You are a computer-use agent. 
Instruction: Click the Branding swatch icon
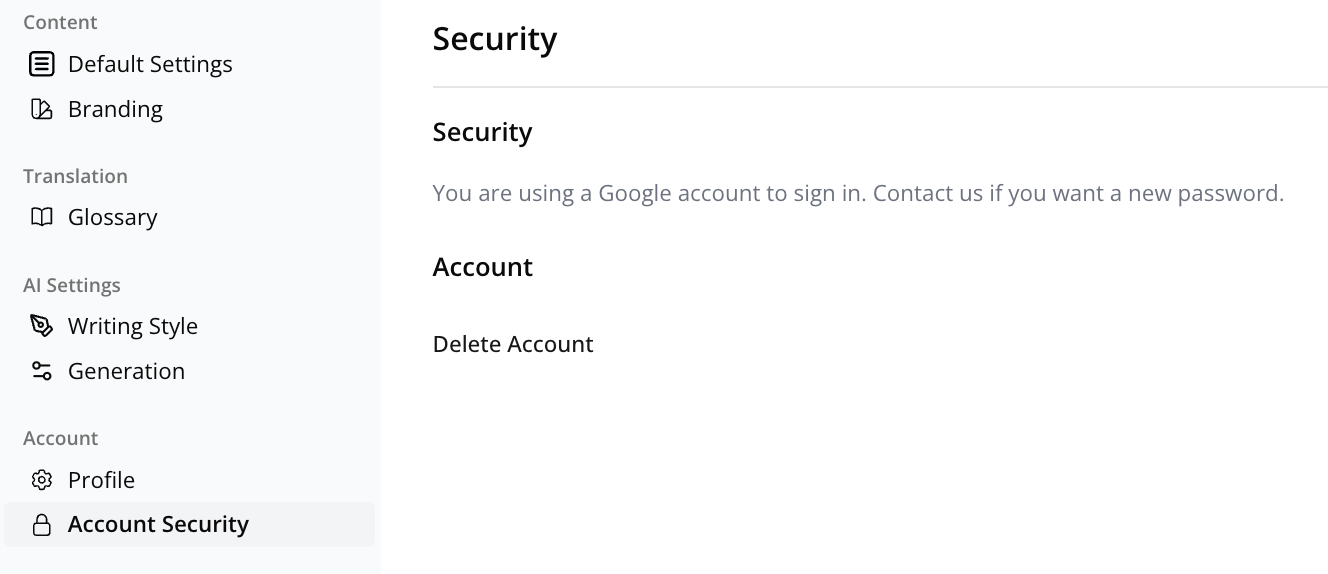42,109
